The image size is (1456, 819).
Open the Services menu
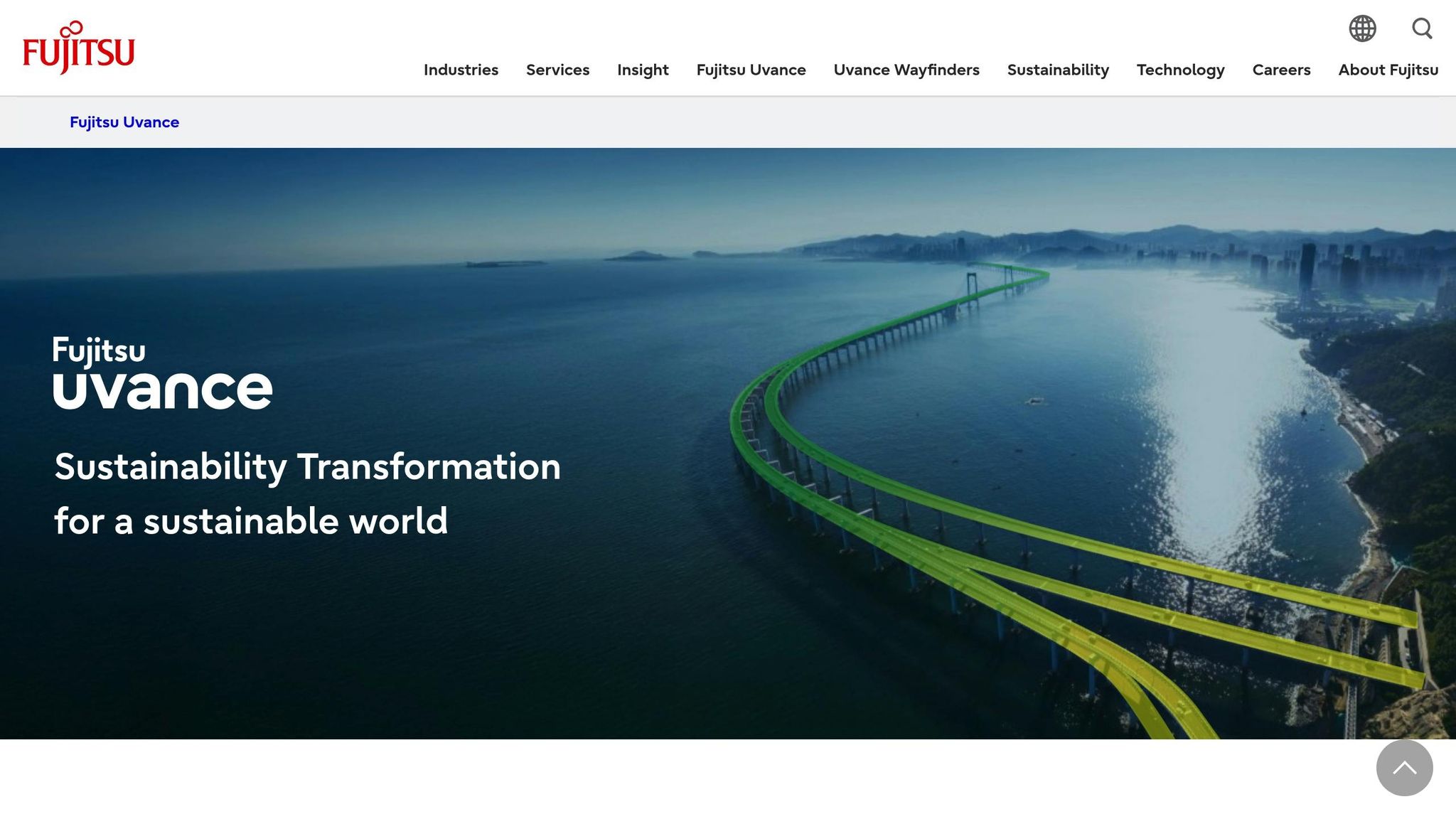pos(557,70)
